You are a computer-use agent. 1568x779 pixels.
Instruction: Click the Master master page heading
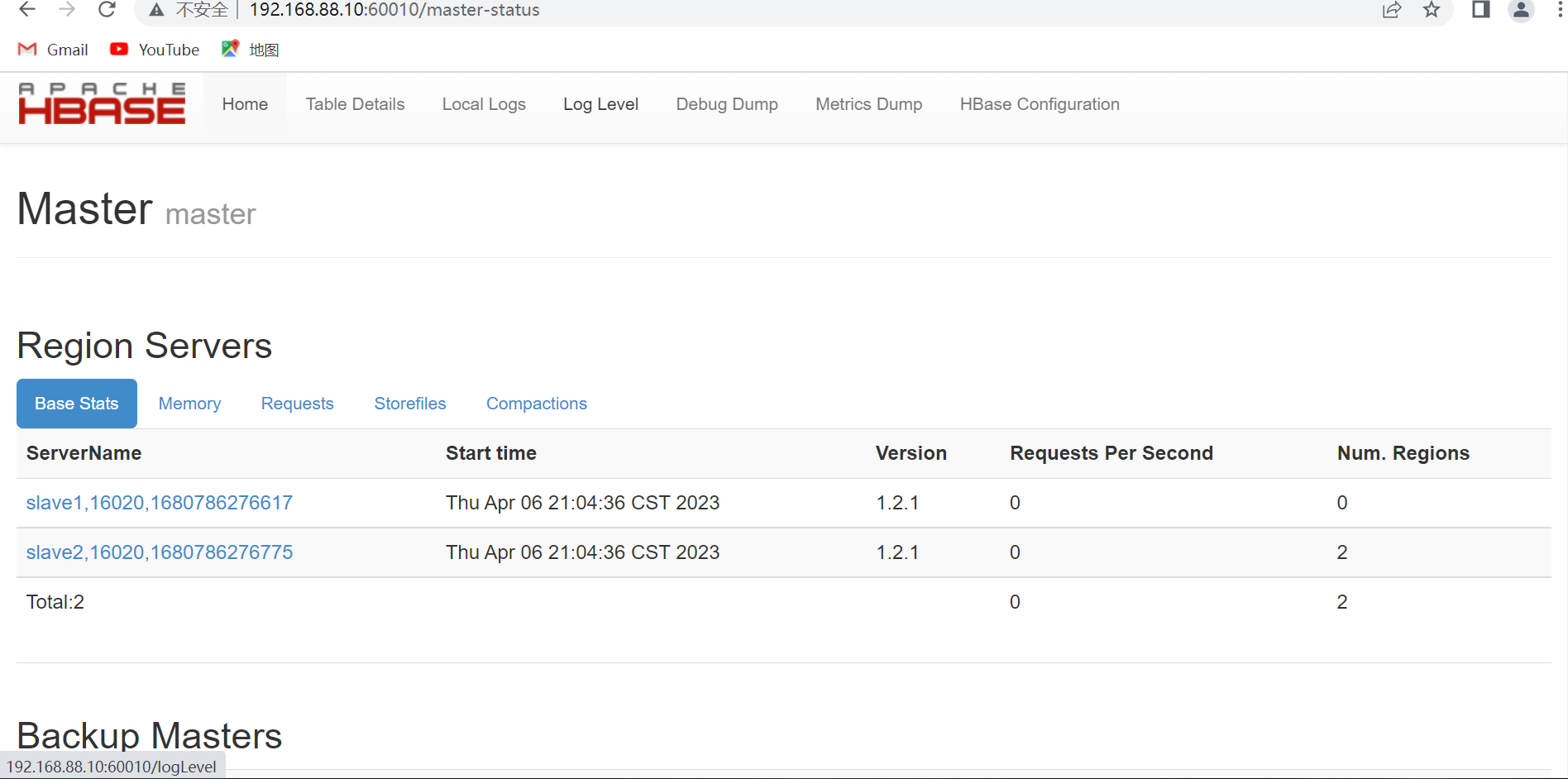click(136, 208)
